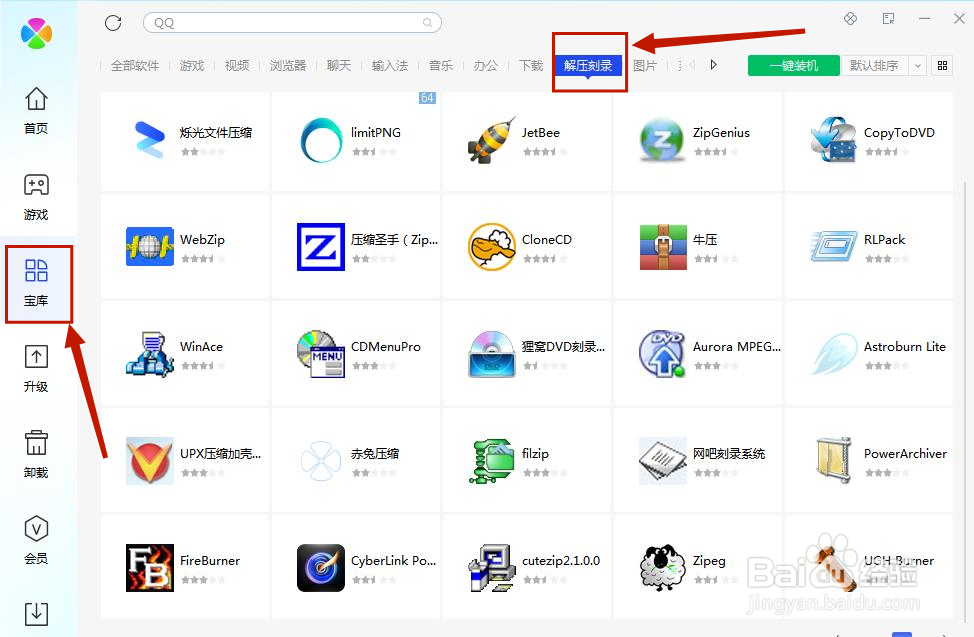Open the 下载 category tab
Screen dimensions: 974x637
tap(531, 65)
